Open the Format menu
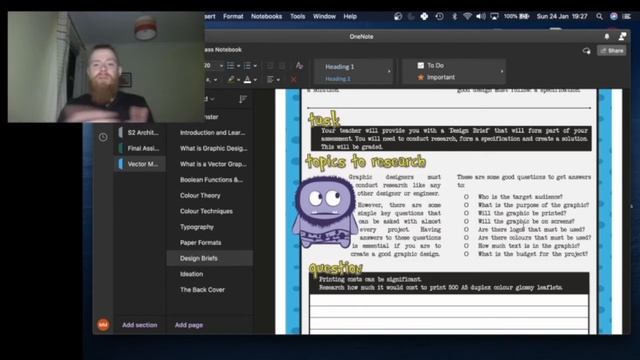Screen dimensions: 640x360 coord(233,17)
